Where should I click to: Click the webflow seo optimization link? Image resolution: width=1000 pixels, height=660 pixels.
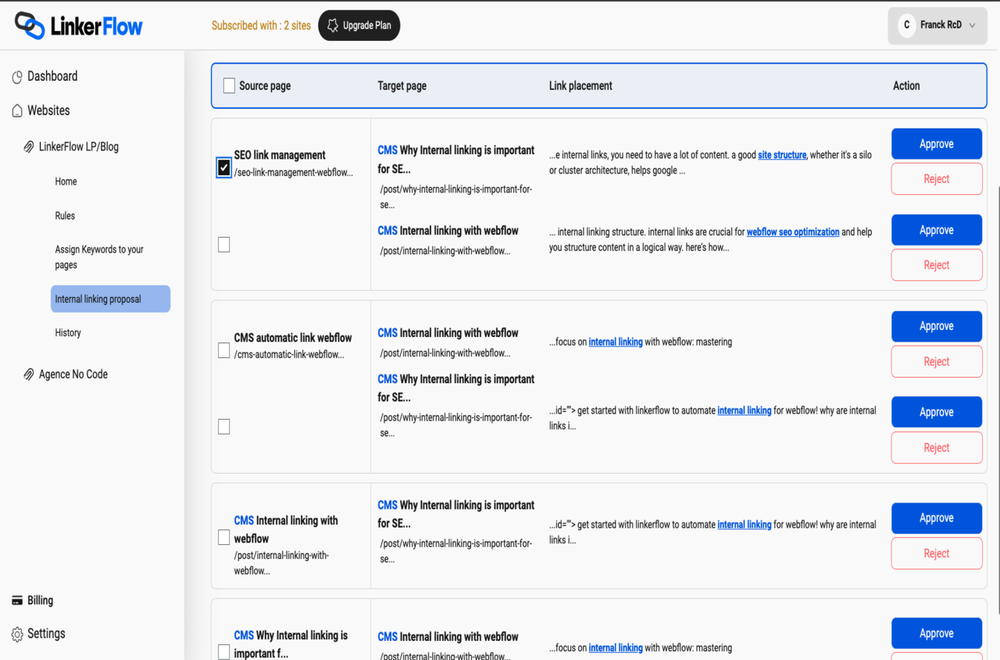click(793, 231)
